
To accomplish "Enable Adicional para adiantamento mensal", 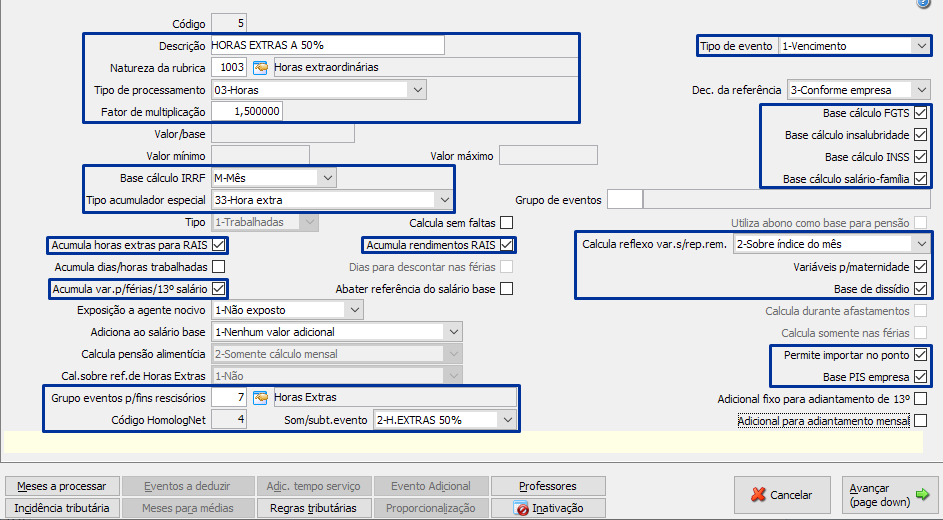I will pos(920,421).
